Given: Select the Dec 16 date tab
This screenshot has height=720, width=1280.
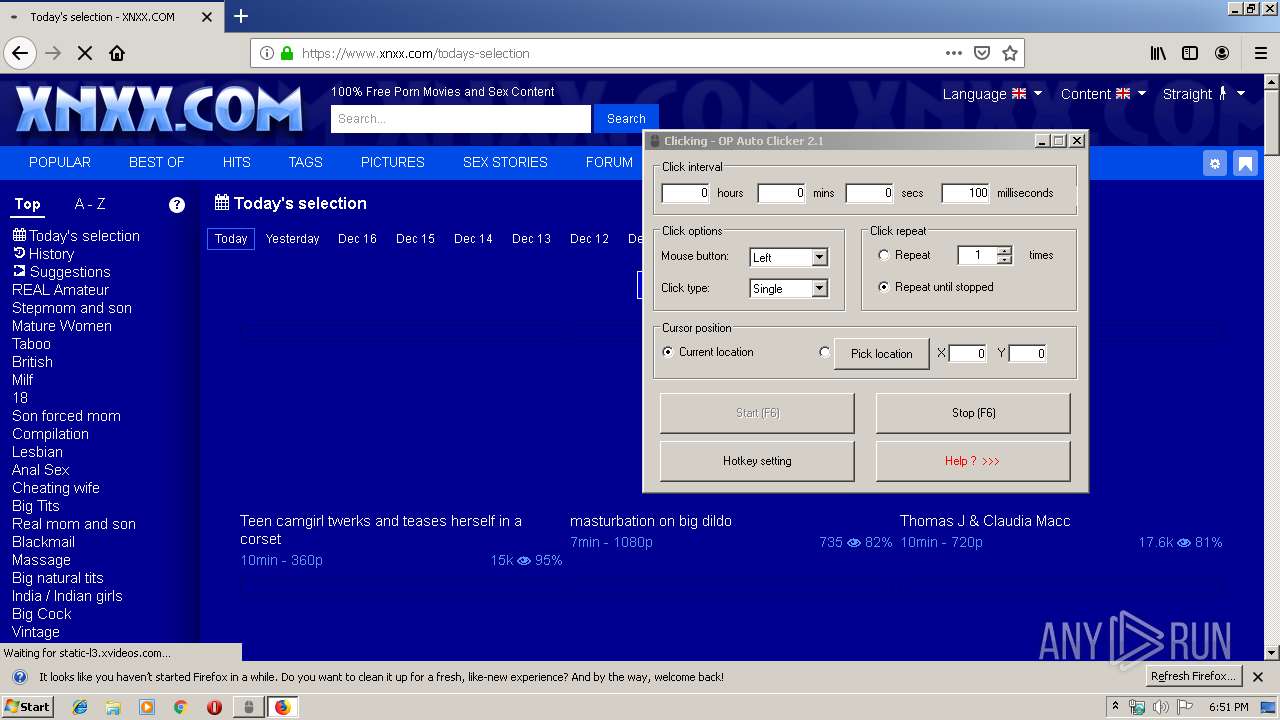Looking at the screenshot, I should click(x=357, y=239).
